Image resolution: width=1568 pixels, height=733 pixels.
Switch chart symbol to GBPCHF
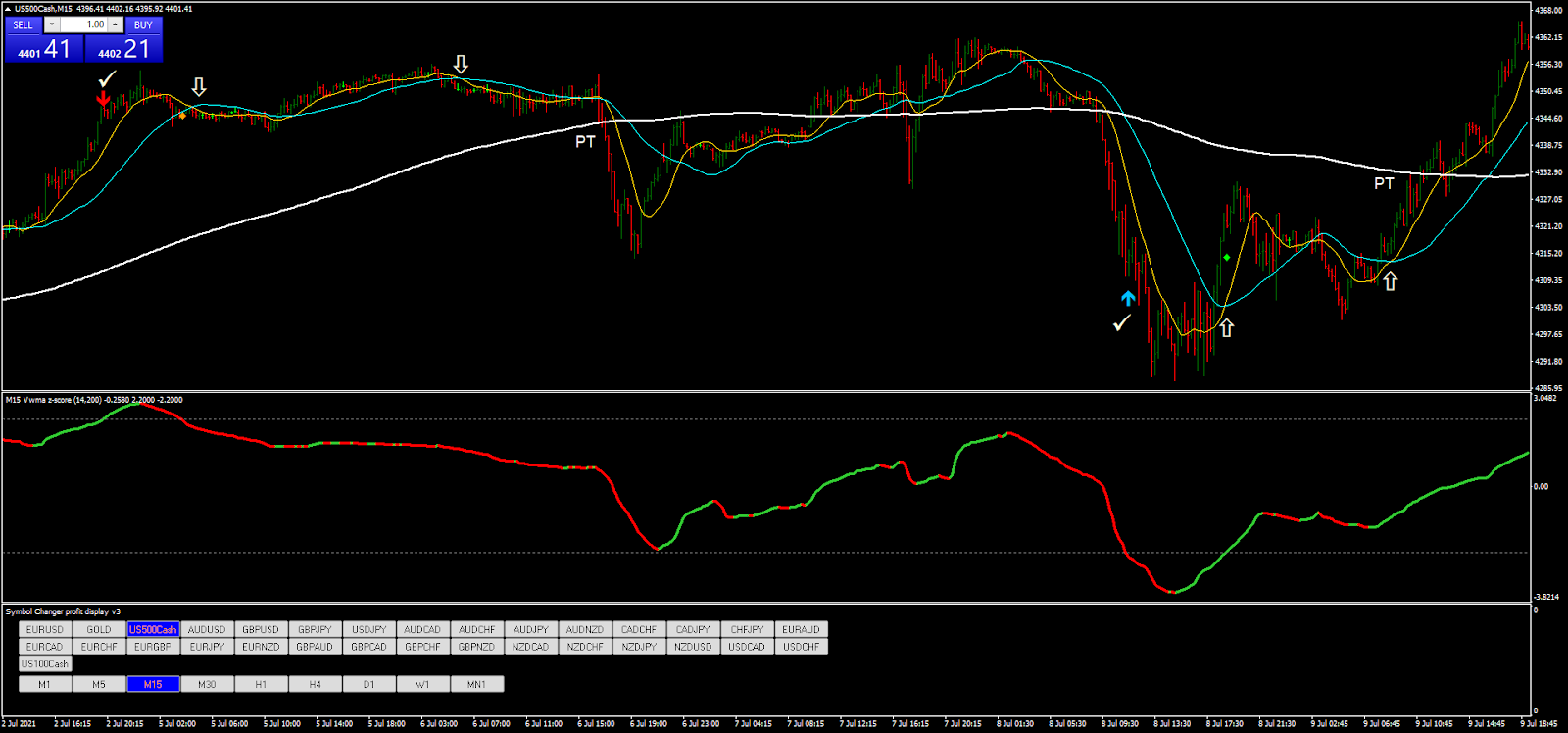click(x=423, y=647)
